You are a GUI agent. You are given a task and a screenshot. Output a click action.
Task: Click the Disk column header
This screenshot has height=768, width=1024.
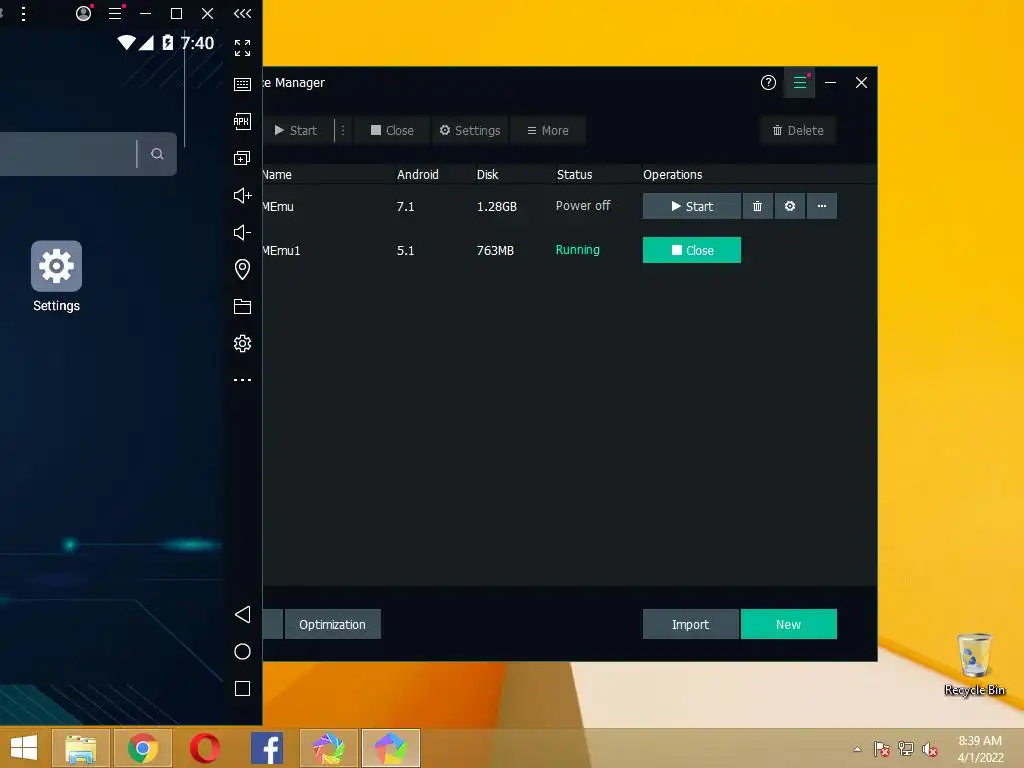click(487, 174)
